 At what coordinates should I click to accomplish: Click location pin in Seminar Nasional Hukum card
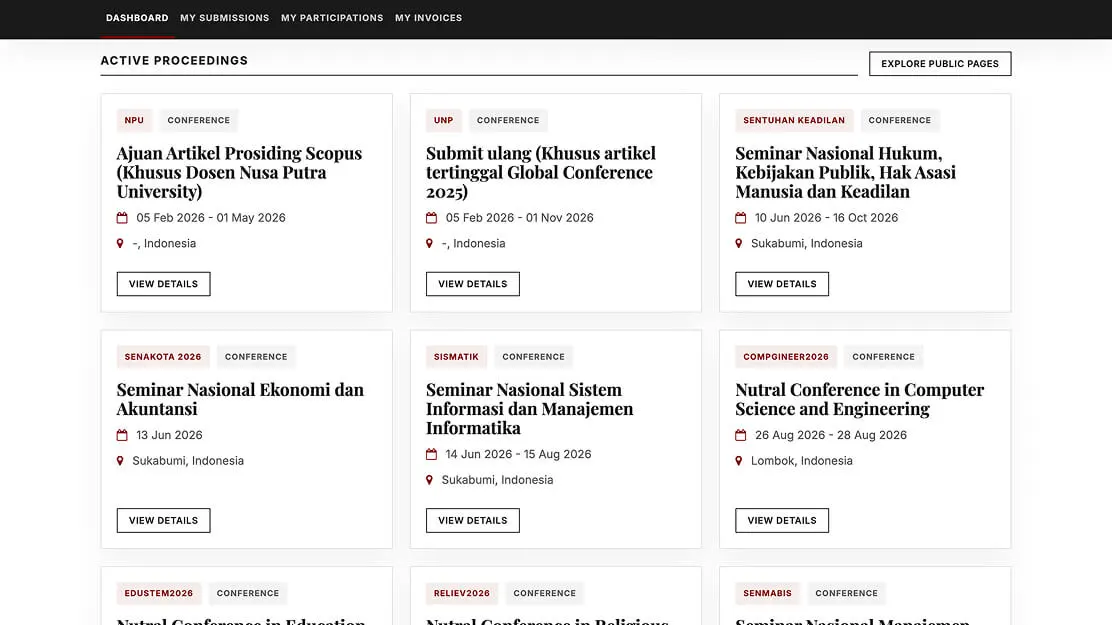738,243
